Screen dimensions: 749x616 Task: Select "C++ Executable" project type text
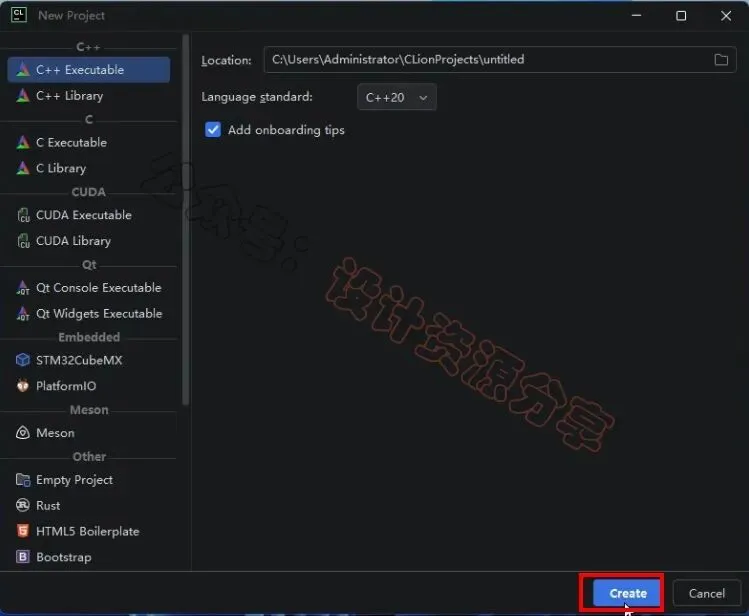(x=80, y=70)
